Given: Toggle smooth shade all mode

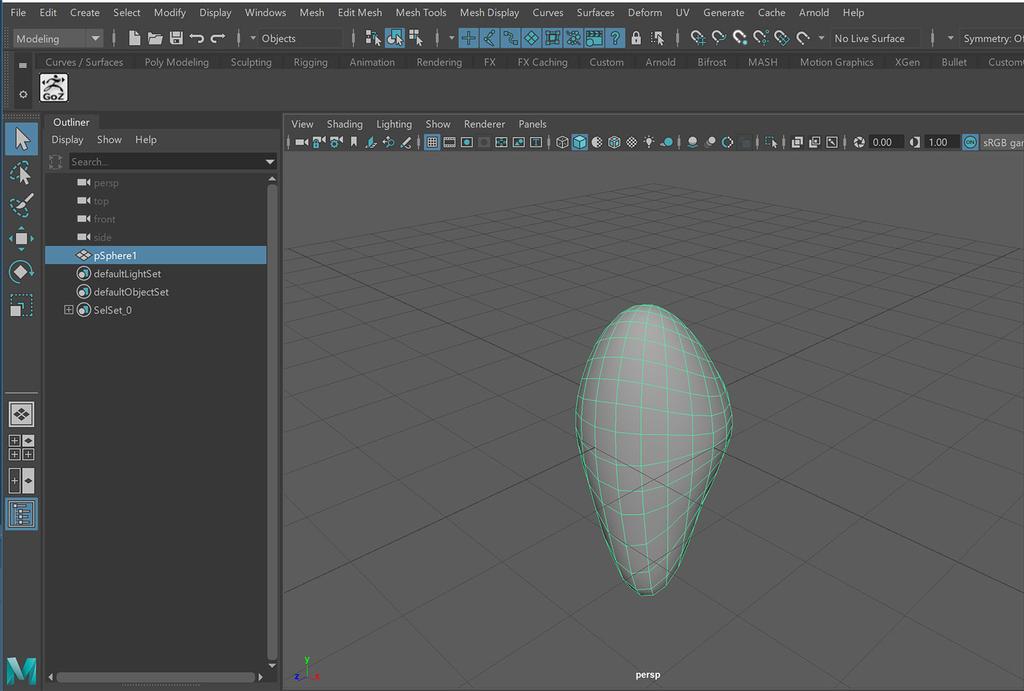Looking at the screenshot, I should pyautogui.click(x=579, y=142).
